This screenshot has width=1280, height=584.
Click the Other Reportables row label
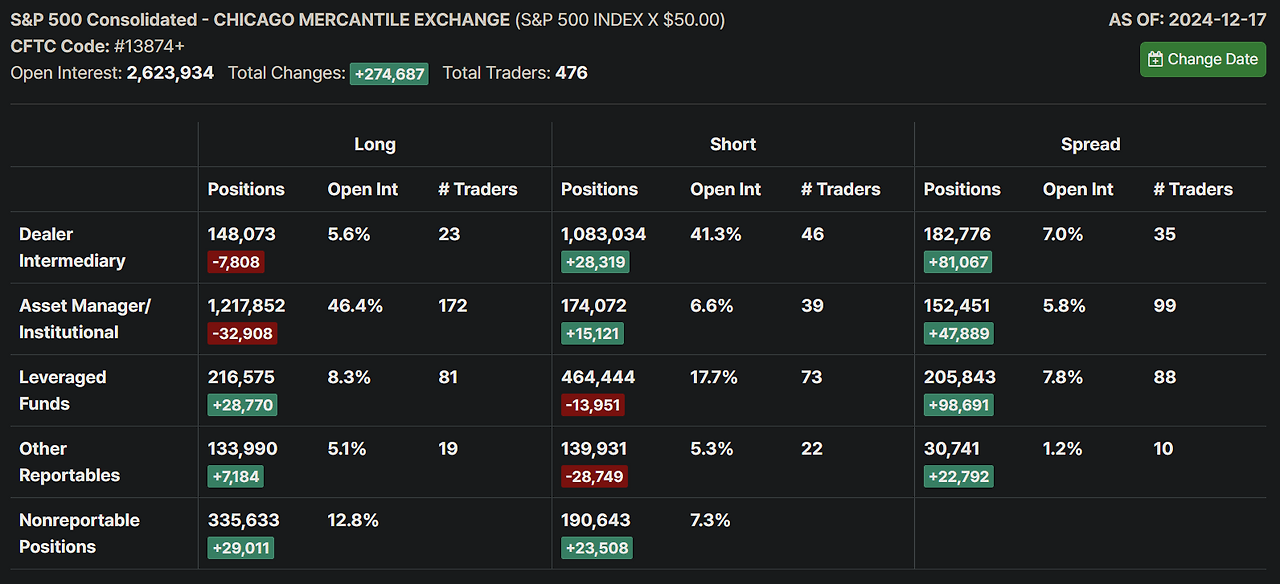[x=69, y=462]
